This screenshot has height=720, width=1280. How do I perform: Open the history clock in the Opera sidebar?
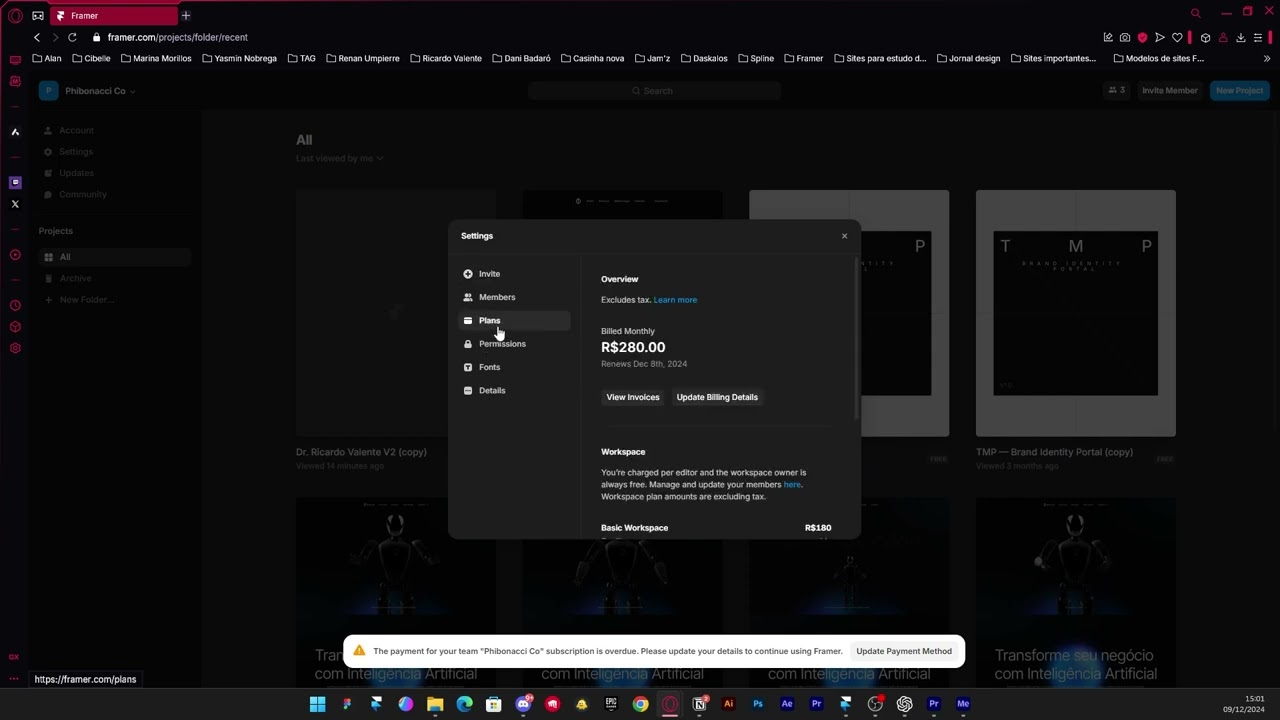pos(15,305)
